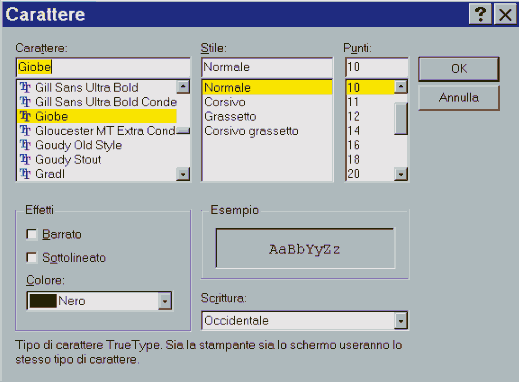Select size 12 in the Punti list

(370, 116)
